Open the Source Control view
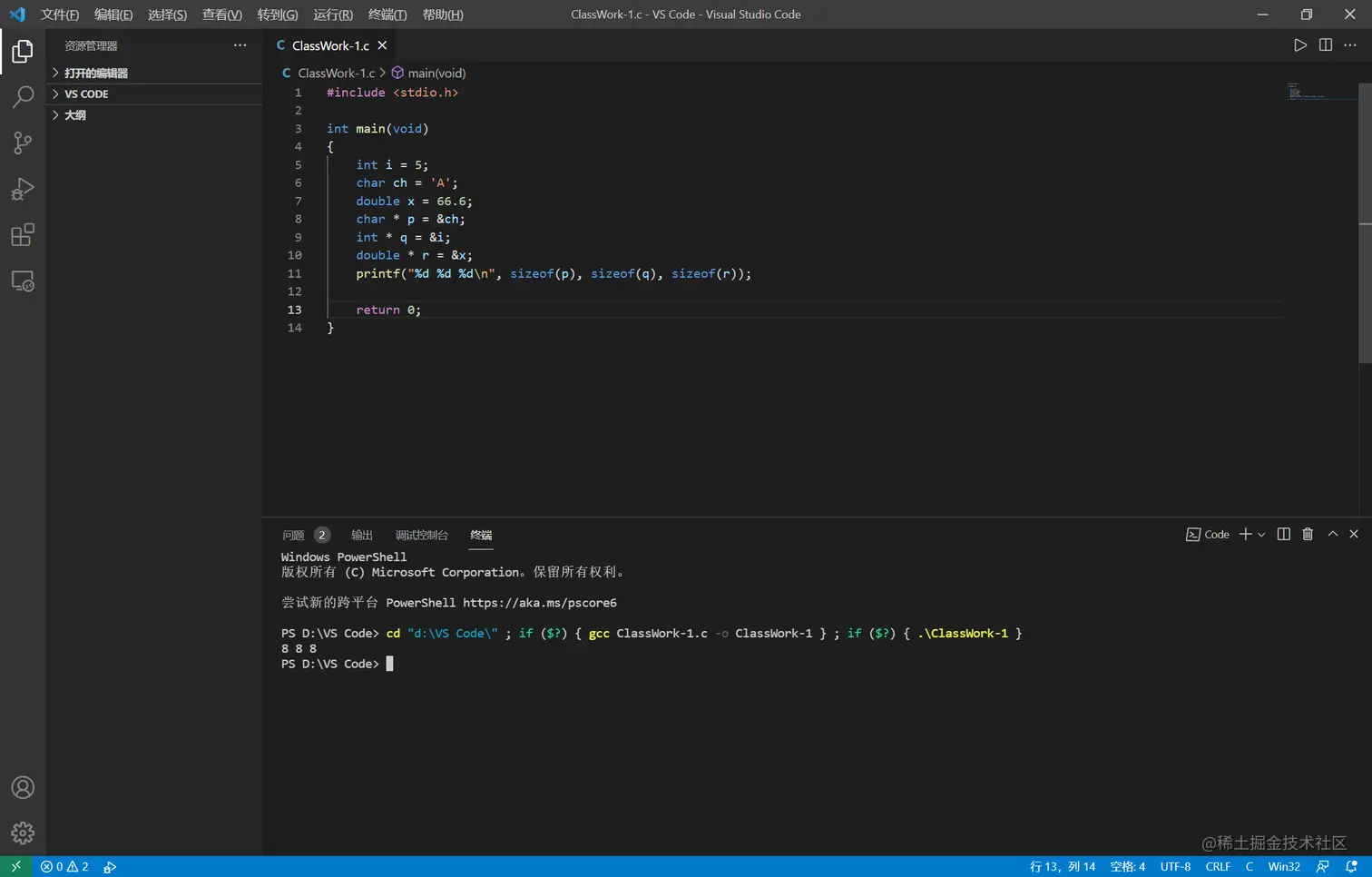This screenshot has width=1372, height=877. point(23,143)
